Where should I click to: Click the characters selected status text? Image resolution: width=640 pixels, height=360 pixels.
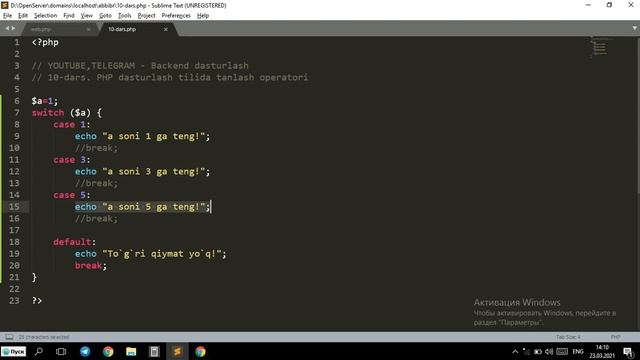point(44,337)
